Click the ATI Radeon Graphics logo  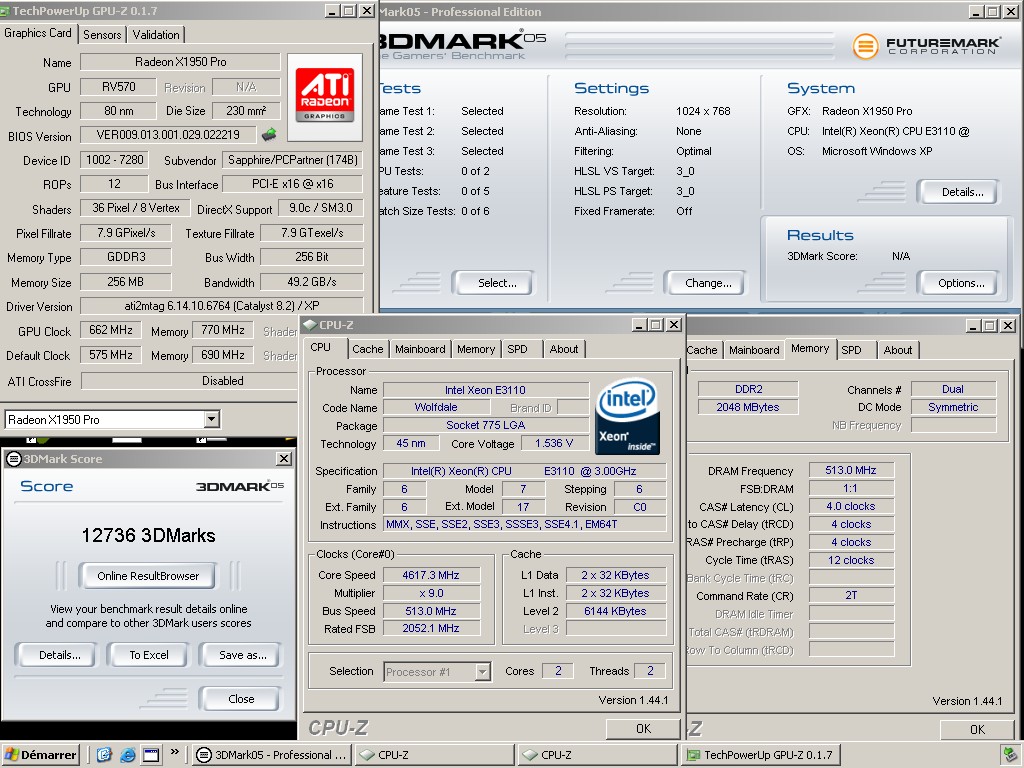[x=325, y=97]
